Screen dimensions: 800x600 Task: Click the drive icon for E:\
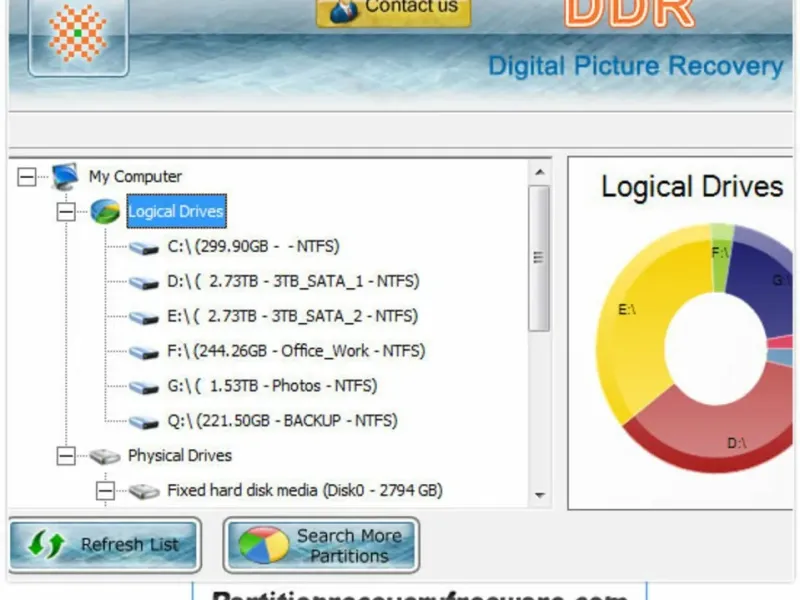(x=144, y=317)
